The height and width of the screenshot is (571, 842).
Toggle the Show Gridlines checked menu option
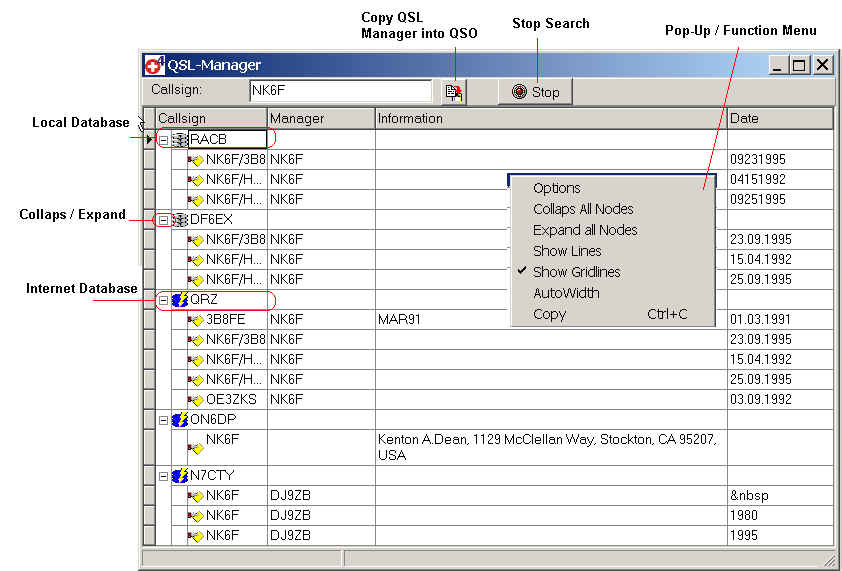pyautogui.click(x=576, y=272)
